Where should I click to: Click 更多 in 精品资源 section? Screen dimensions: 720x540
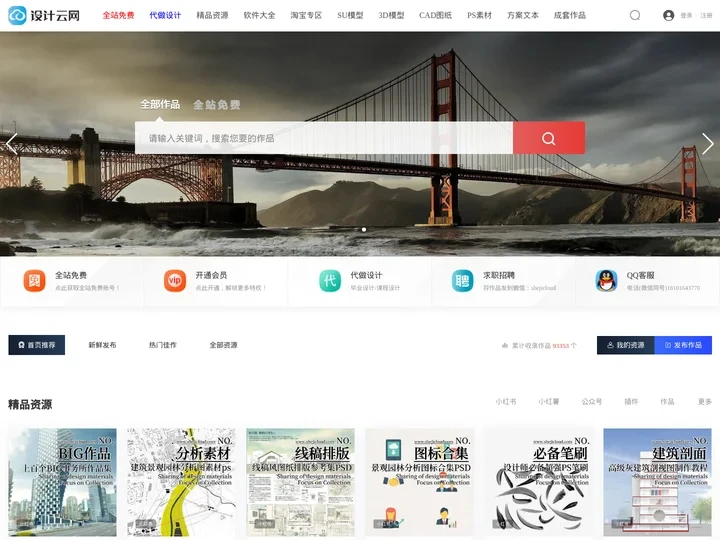click(705, 401)
